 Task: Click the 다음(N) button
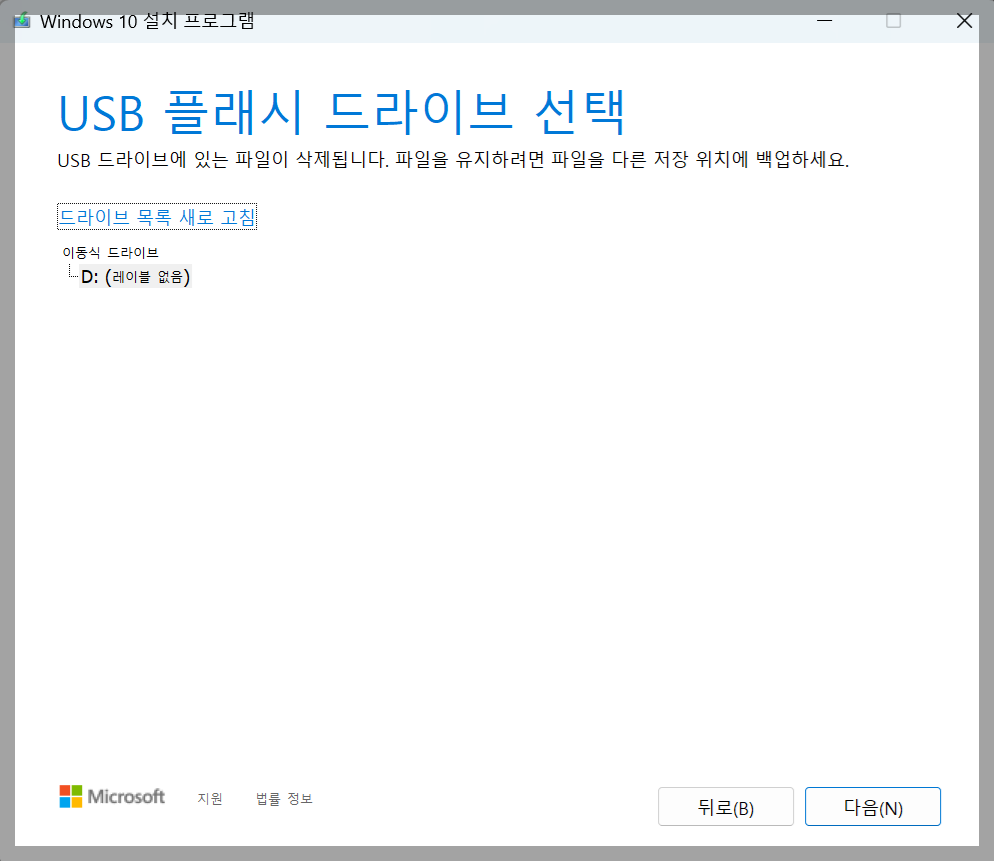(x=872, y=806)
